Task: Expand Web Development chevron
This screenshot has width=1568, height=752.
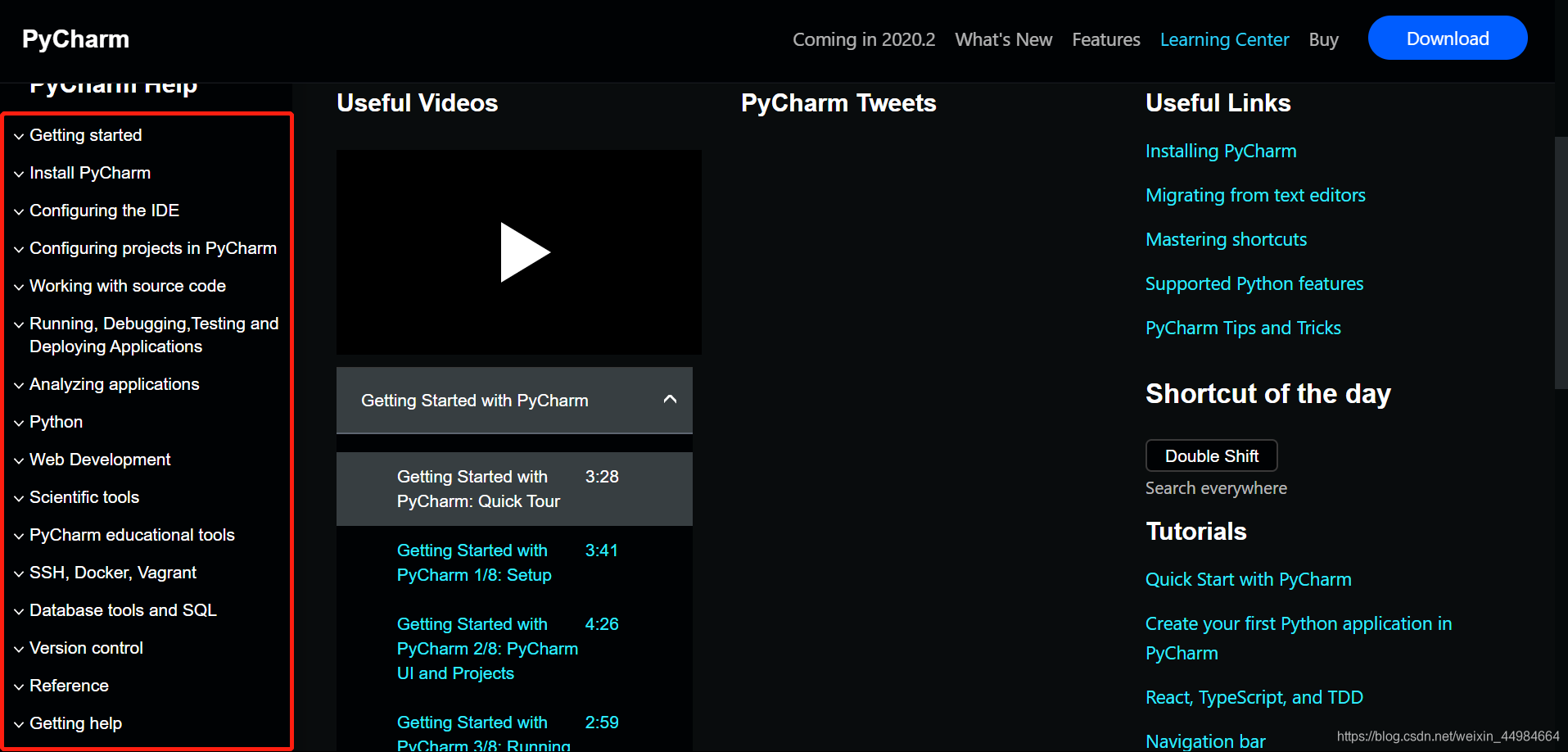Action: click(x=19, y=460)
